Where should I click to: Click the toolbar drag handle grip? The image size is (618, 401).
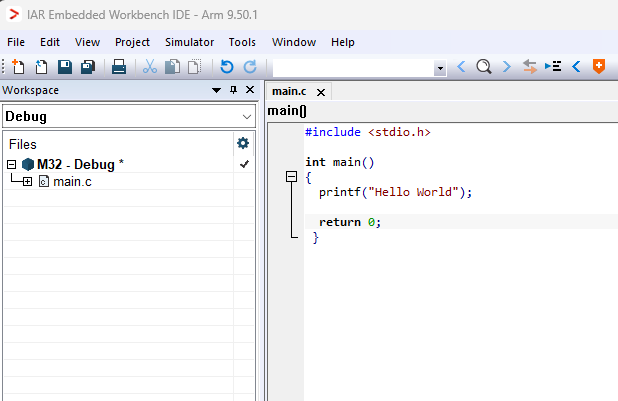click(3, 67)
